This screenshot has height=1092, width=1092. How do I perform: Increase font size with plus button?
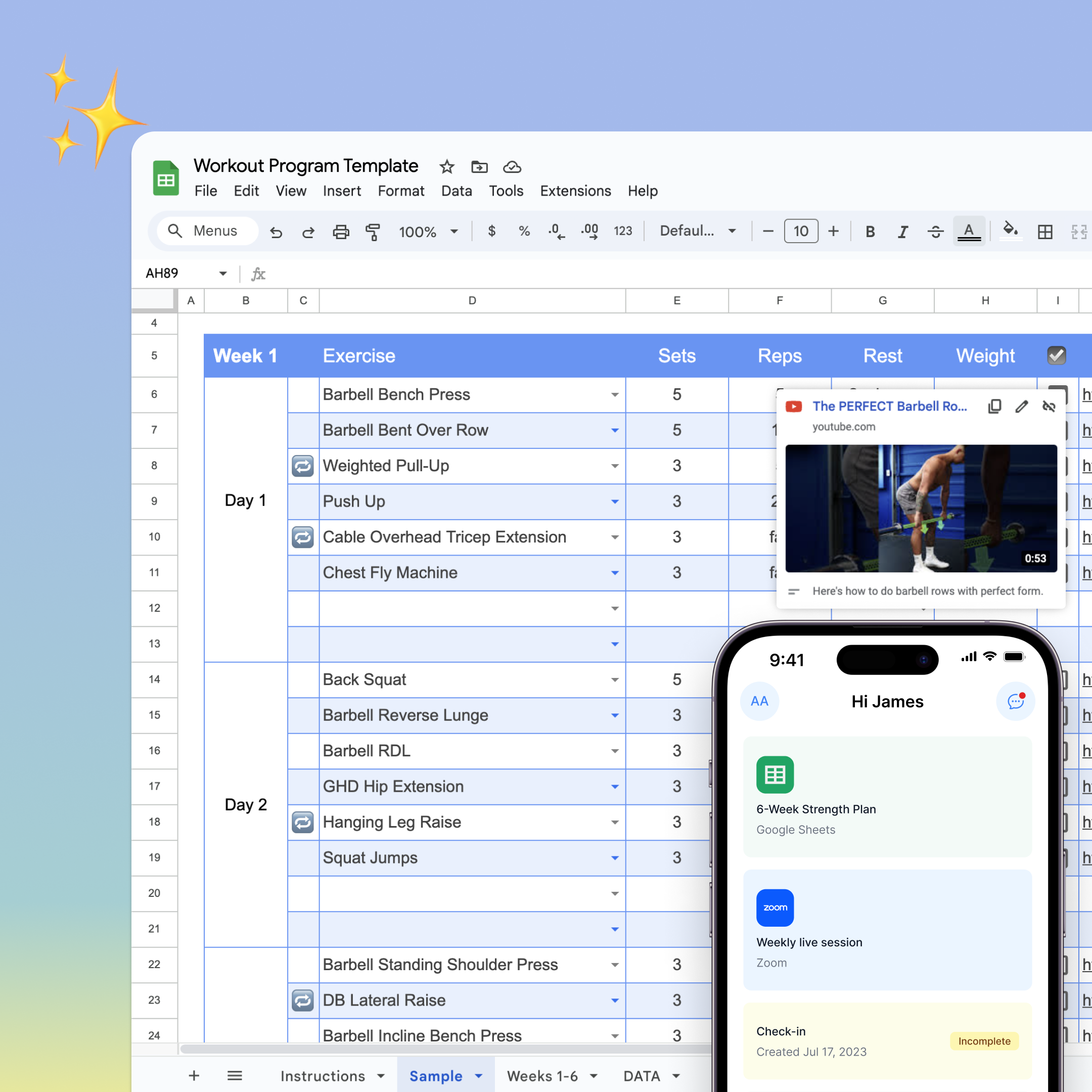833,231
